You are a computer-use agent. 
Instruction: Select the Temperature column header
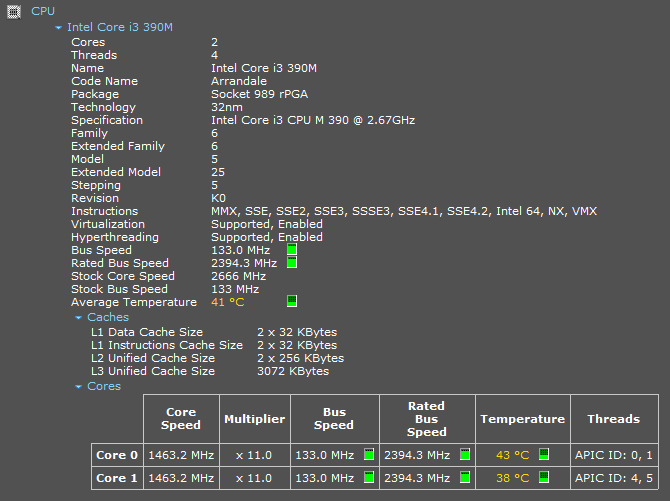coord(523,419)
